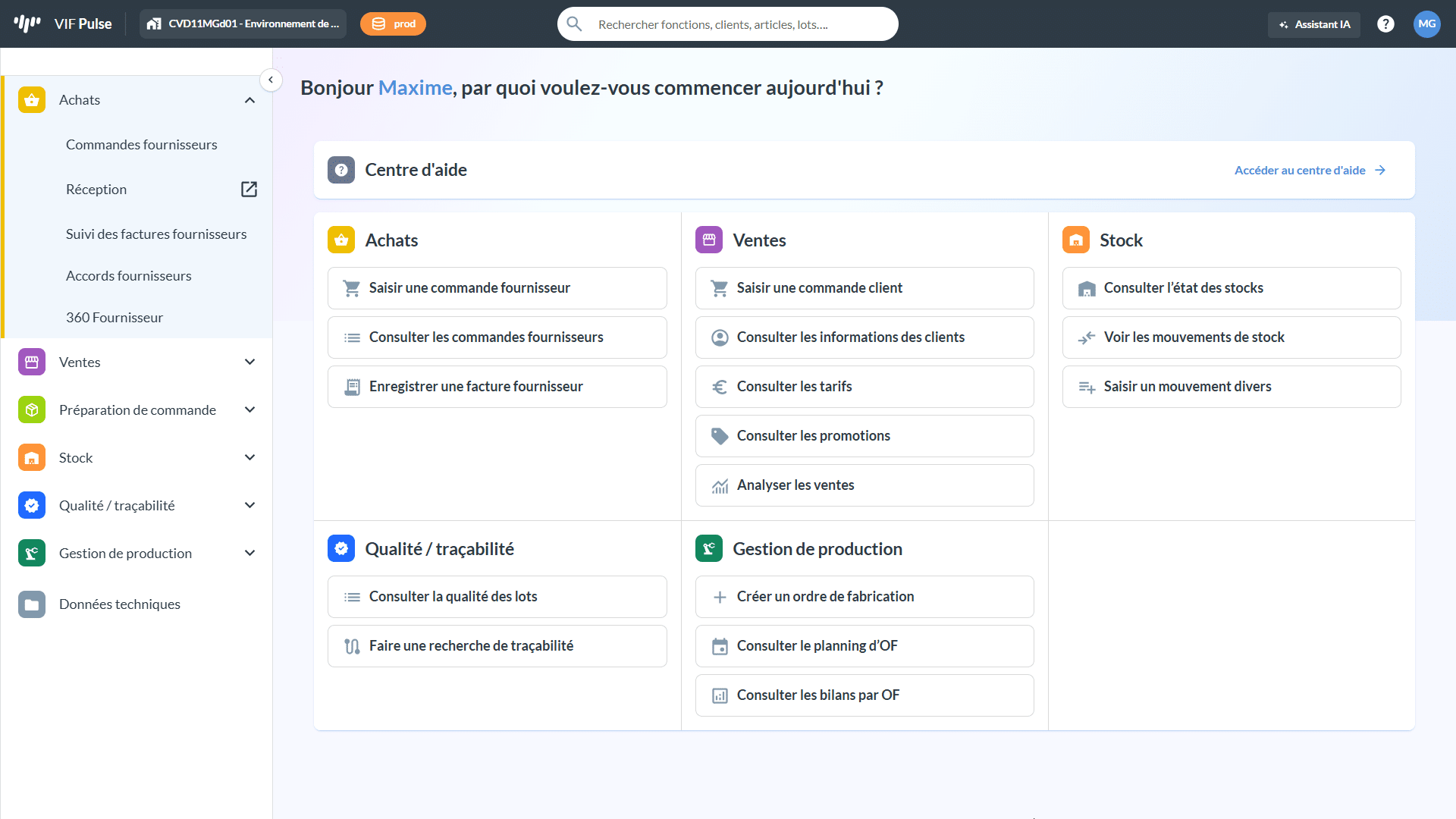This screenshot has width=1456, height=819.
Task: Open 360 Fournisseur in sidebar
Action: pos(115,318)
